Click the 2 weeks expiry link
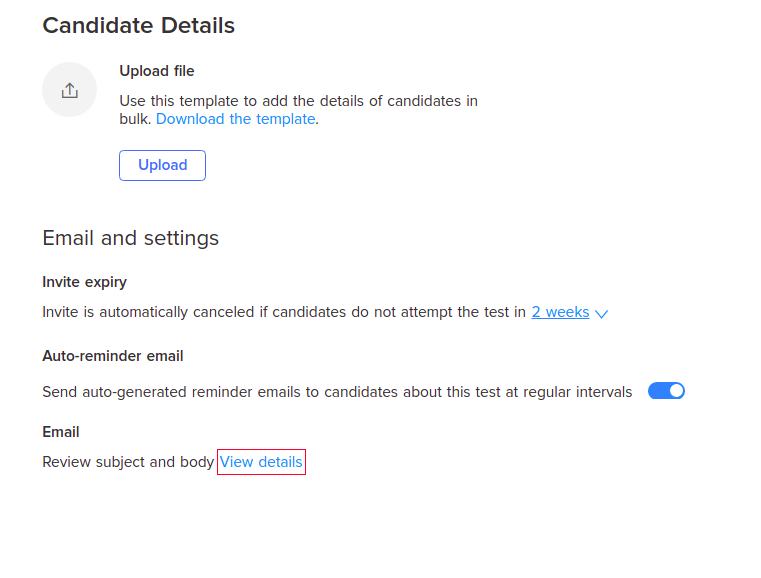Image resolution: width=761 pixels, height=578 pixels. 561,312
